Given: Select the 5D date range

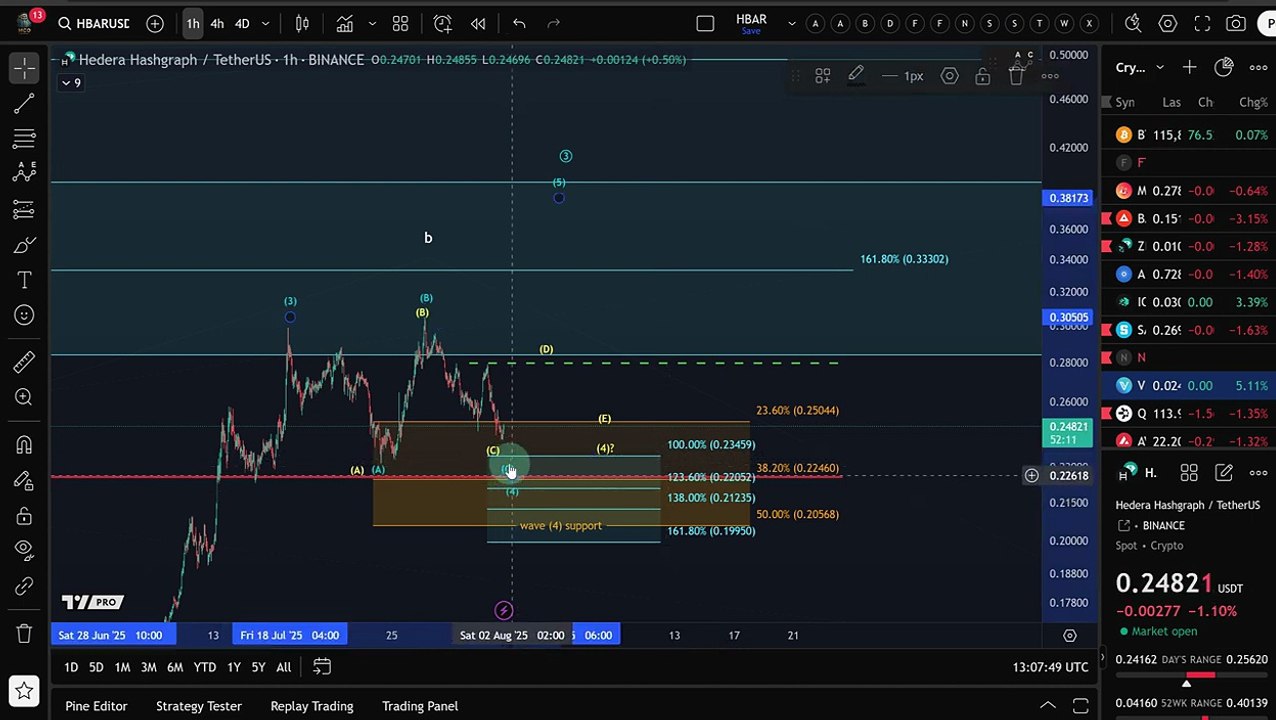Looking at the screenshot, I should 96,667.
